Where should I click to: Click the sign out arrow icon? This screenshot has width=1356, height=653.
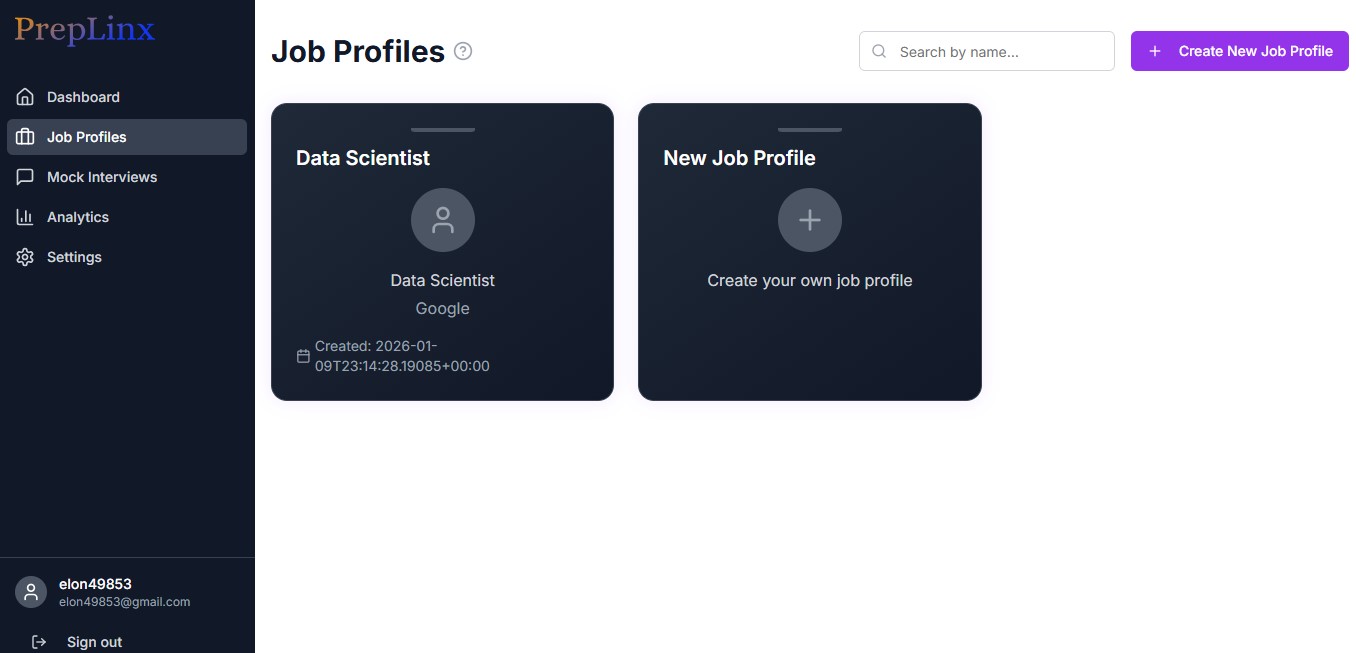point(39,642)
